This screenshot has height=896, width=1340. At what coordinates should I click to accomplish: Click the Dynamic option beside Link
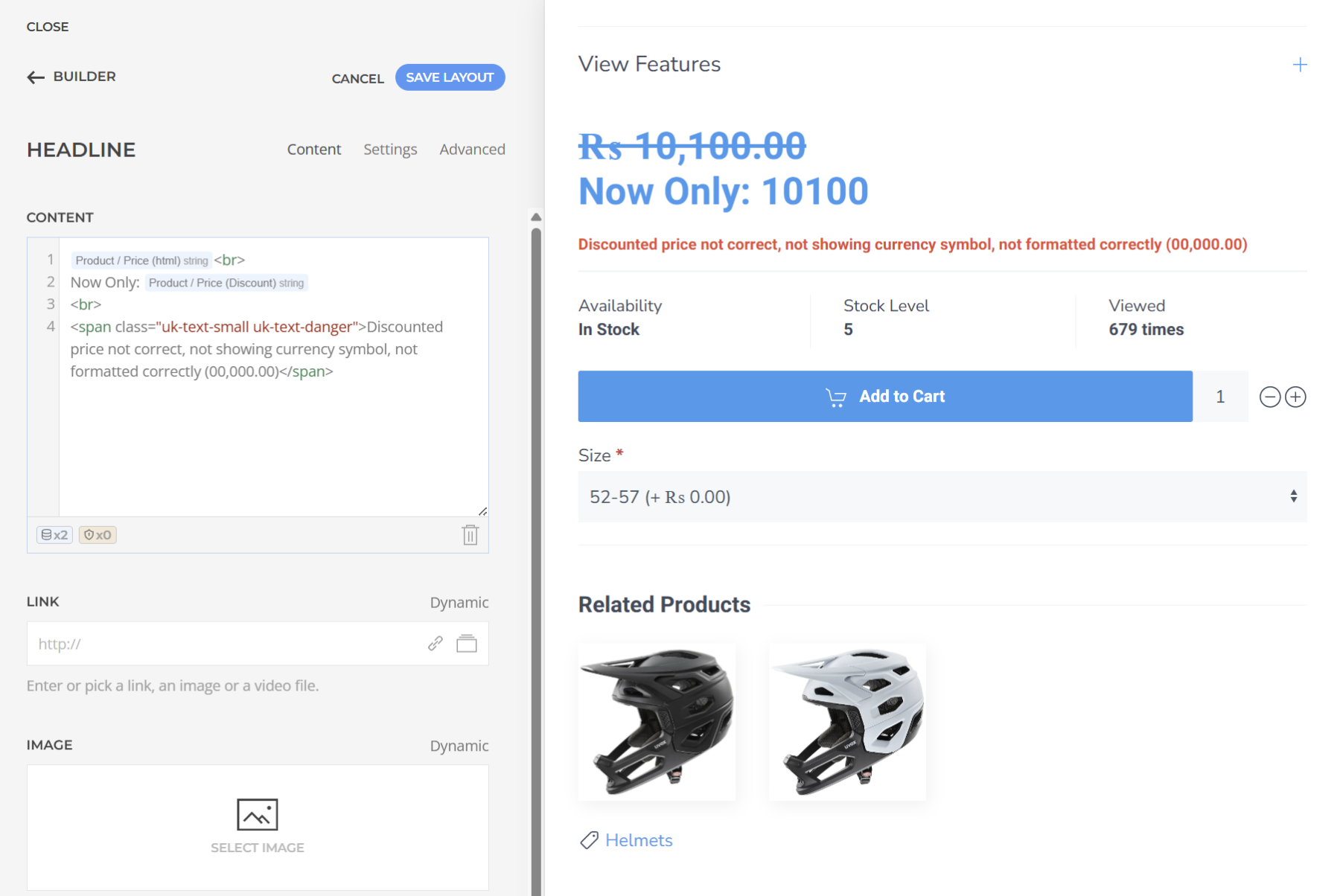(x=459, y=603)
